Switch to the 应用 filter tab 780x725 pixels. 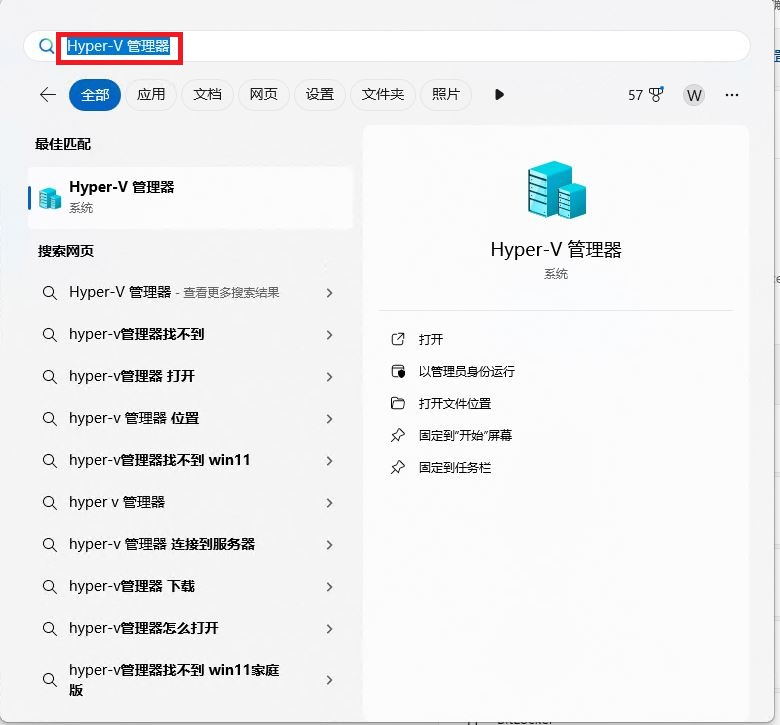pos(151,95)
